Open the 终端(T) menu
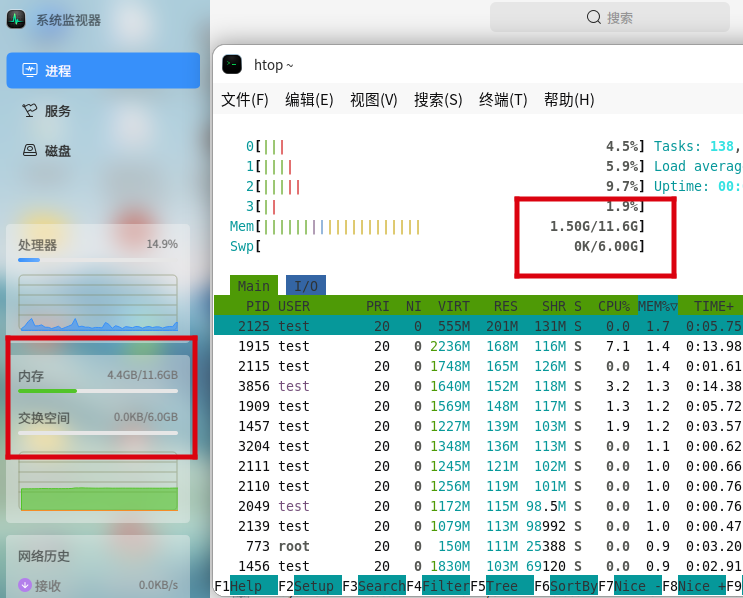743x598 pixels. point(503,100)
